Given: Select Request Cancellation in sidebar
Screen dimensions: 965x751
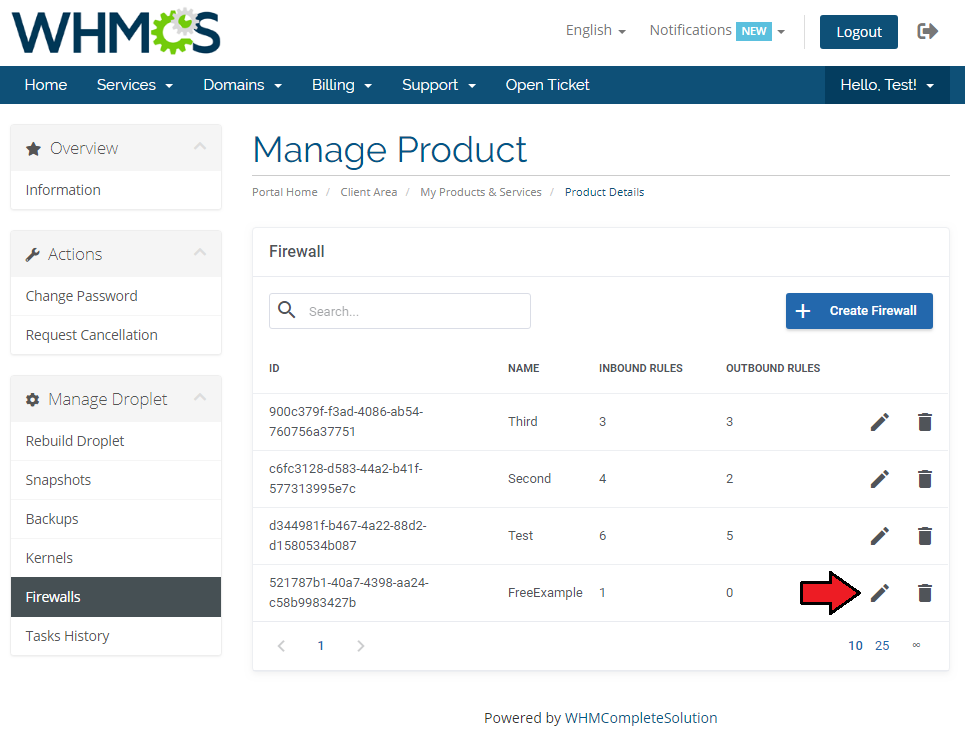Looking at the screenshot, I should [x=116, y=335].
